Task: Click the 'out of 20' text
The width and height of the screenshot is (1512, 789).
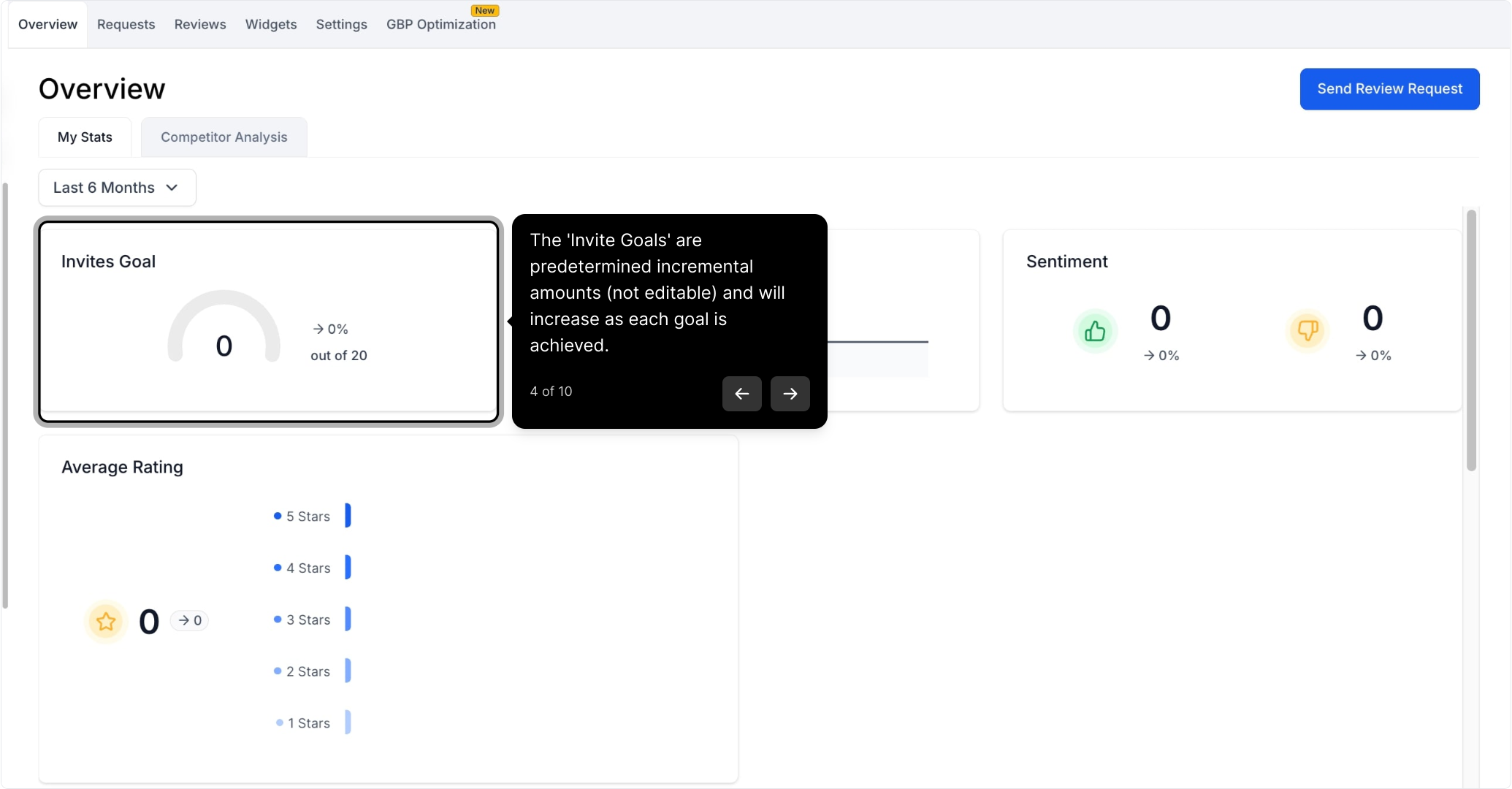Action: point(339,356)
